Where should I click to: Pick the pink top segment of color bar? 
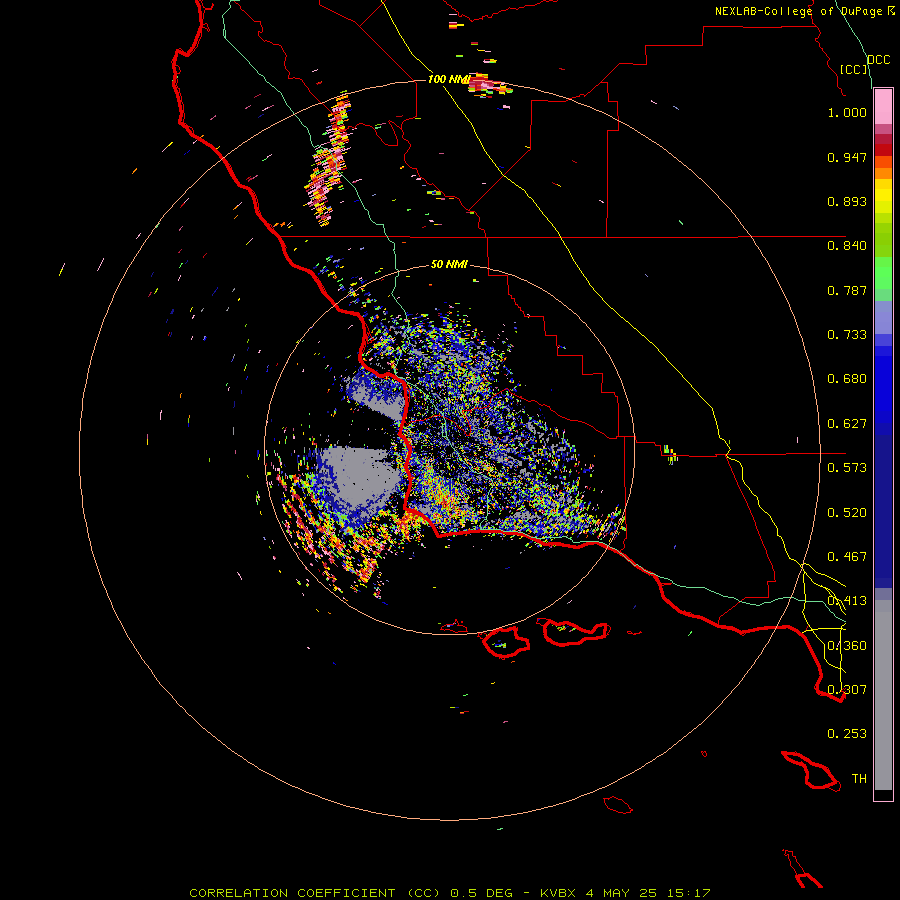coord(883,107)
